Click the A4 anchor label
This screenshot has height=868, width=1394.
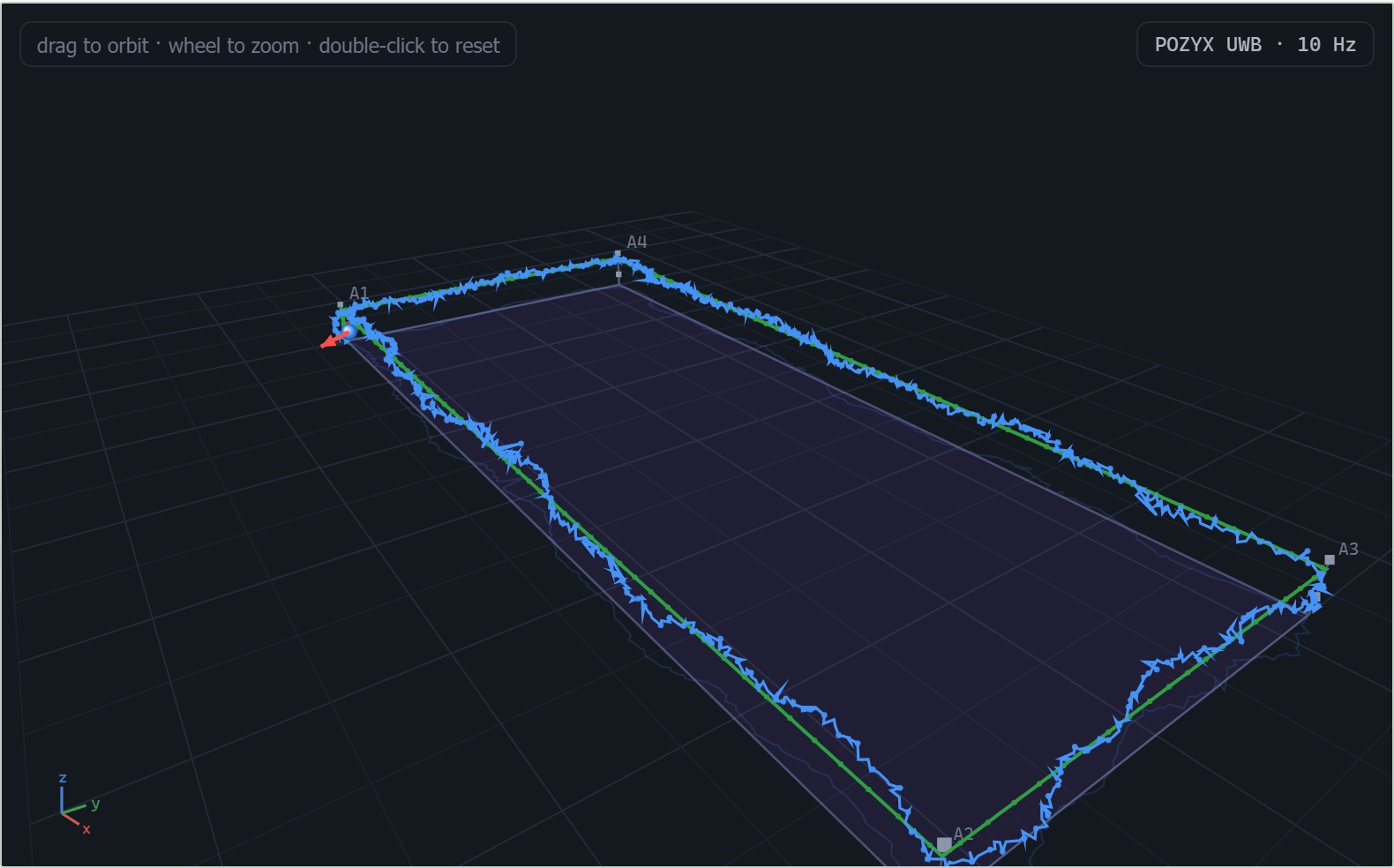point(637,242)
